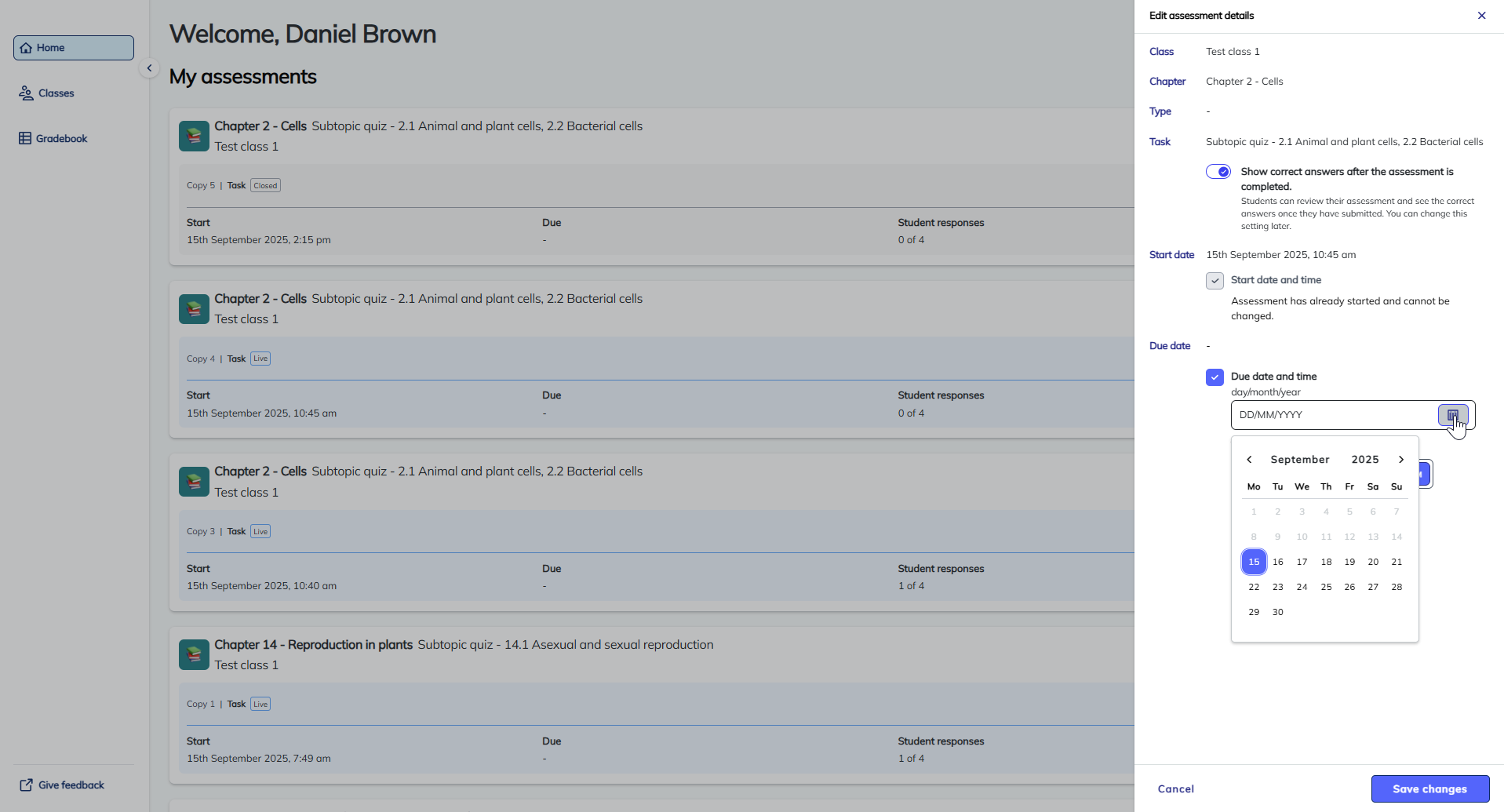Pick 28 in the date picker
The image size is (1504, 812).
pos(1397,587)
